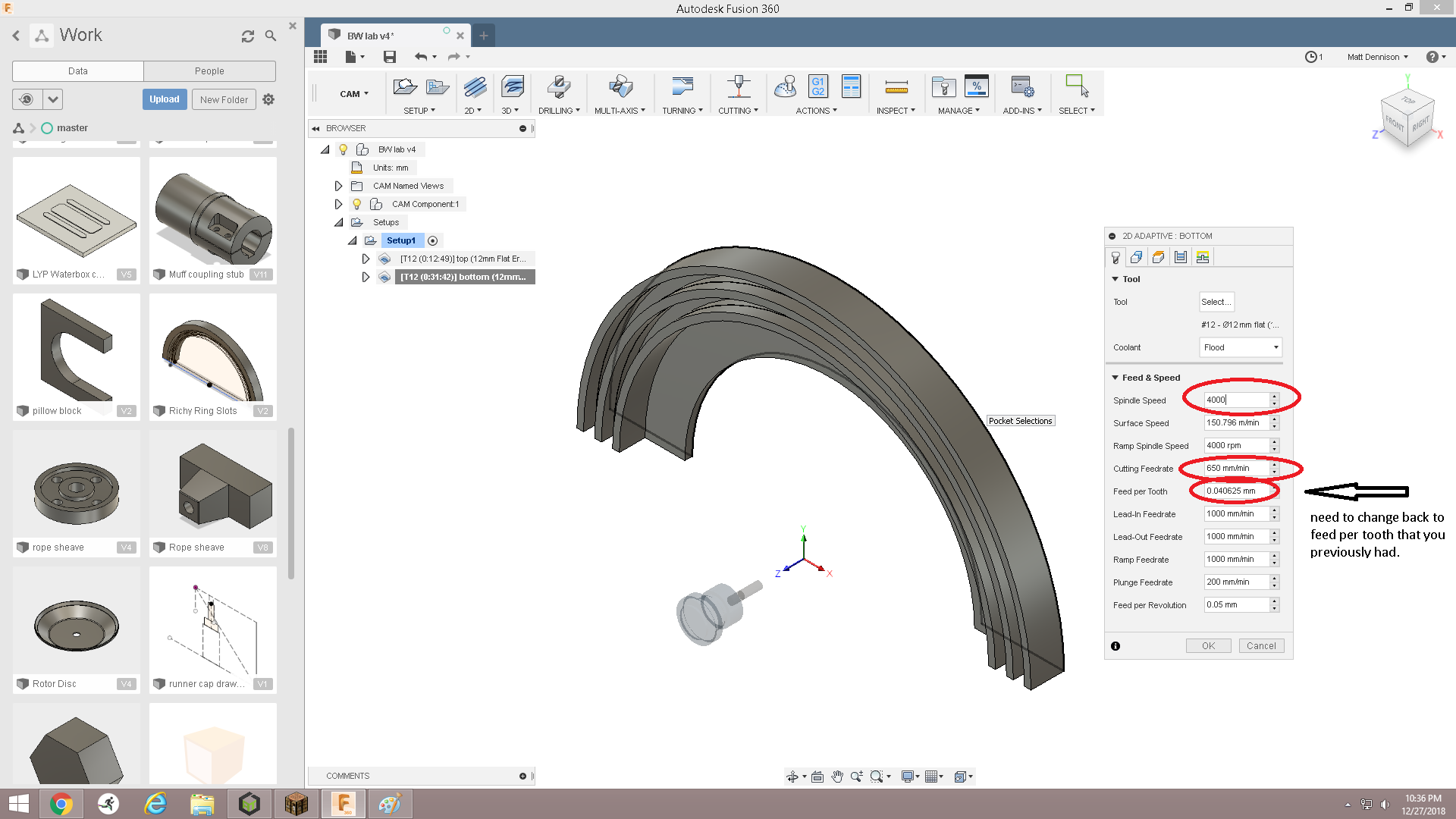
Task: Click the data panel scrollbar
Action: (x=291, y=504)
